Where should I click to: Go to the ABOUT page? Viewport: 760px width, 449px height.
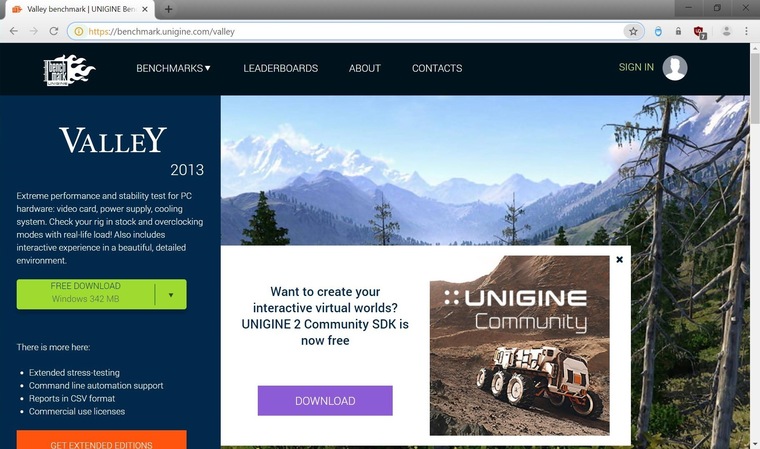tap(364, 68)
